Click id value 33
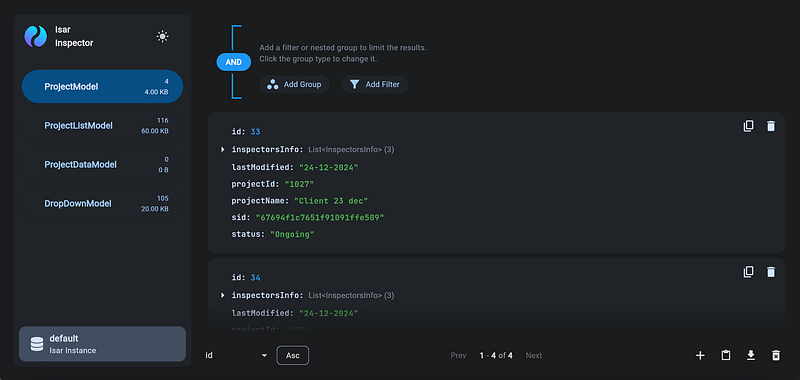The width and height of the screenshot is (800, 380). (255, 132)
